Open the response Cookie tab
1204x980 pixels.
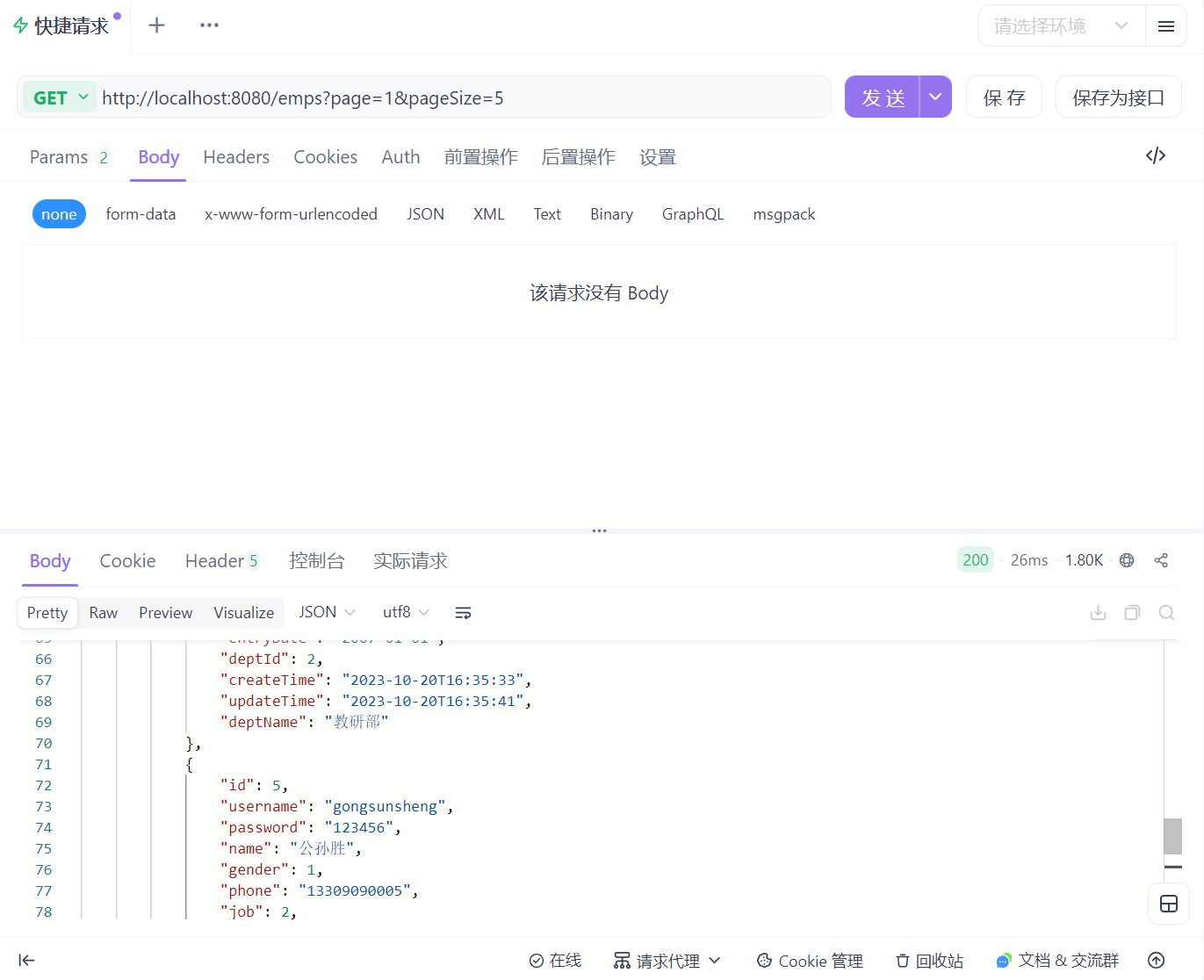coord(127,561)
